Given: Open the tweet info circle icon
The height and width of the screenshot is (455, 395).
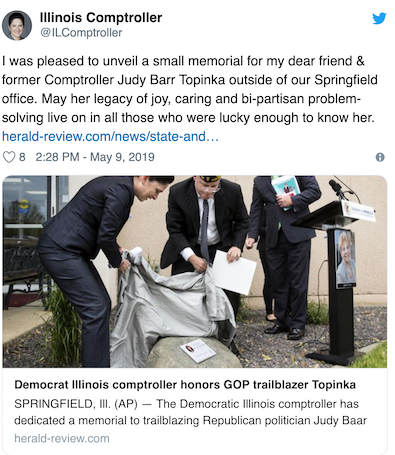Looking at the screenshot, I should point(380,157).
